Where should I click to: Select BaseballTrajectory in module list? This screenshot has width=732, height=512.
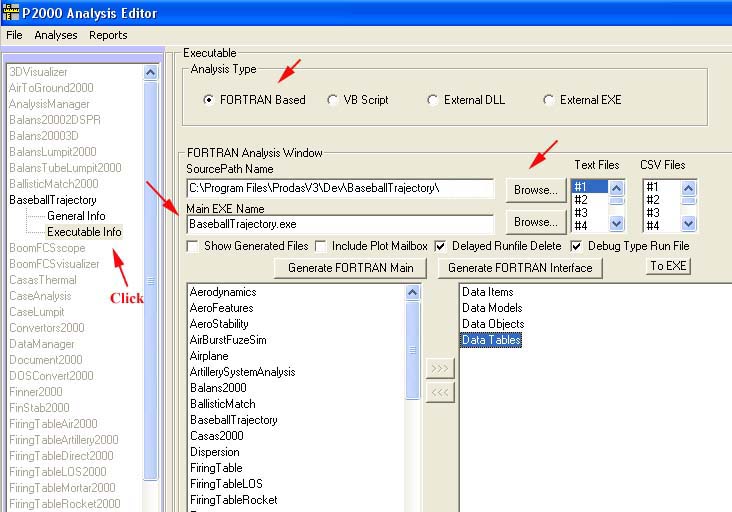pyautogui.click(x=233, y=420)
